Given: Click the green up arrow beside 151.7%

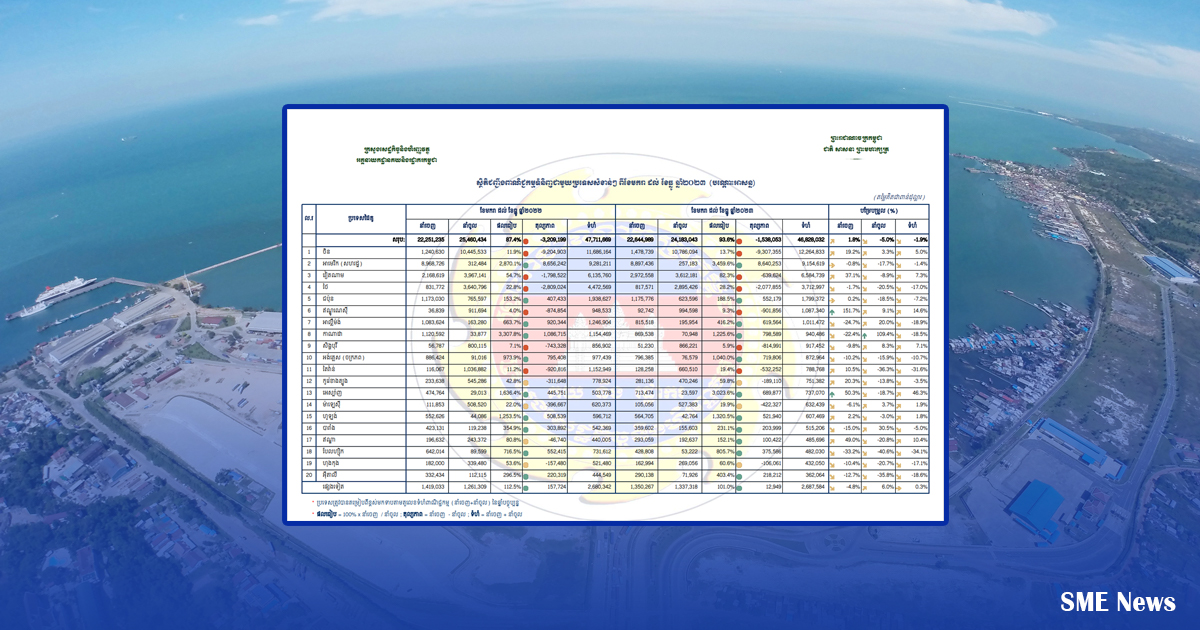Looking at the screenshot, I should (x=833, y=311).
